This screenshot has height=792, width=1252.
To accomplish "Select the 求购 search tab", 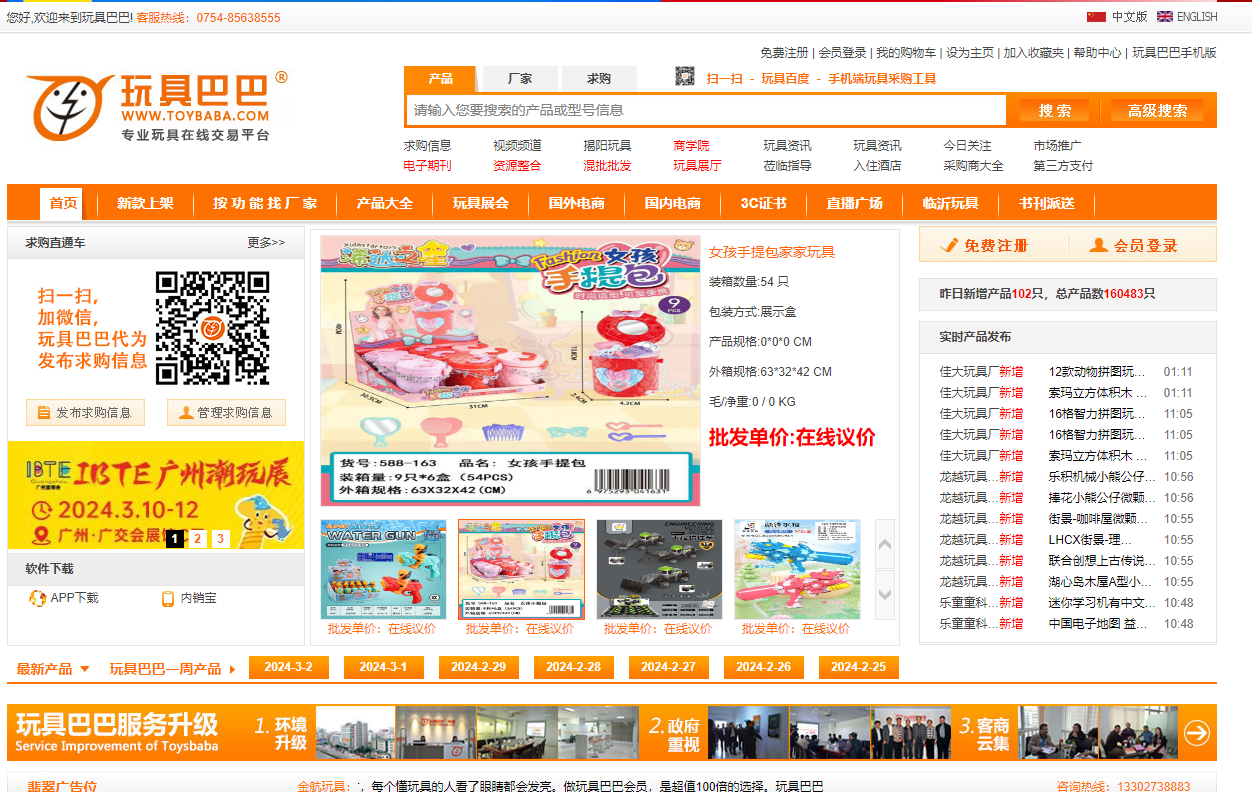I will pyautogui.click(x=599, y=79).
